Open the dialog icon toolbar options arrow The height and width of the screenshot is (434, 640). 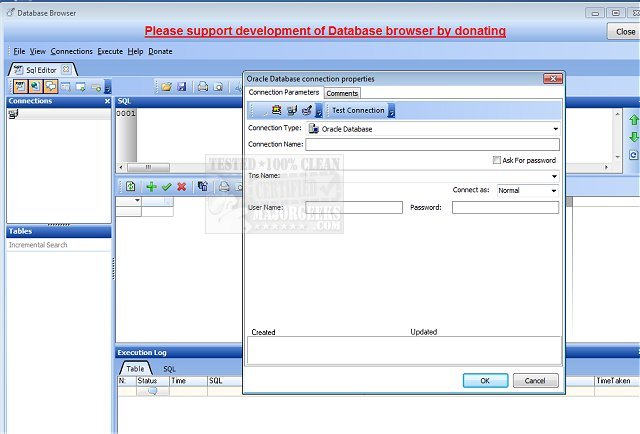(319, 110)
